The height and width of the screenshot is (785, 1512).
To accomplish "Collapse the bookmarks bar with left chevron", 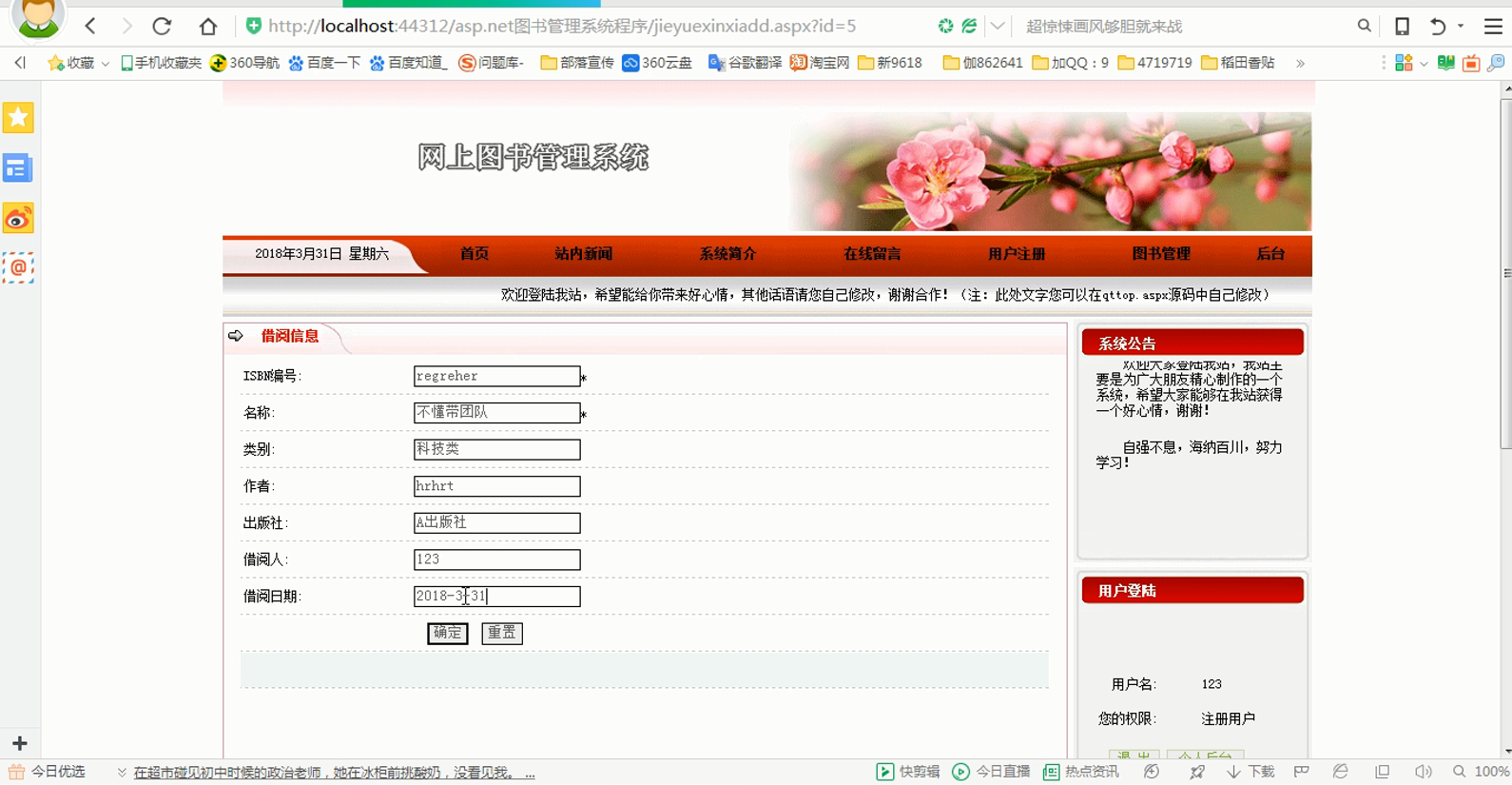I will point(20,63).
